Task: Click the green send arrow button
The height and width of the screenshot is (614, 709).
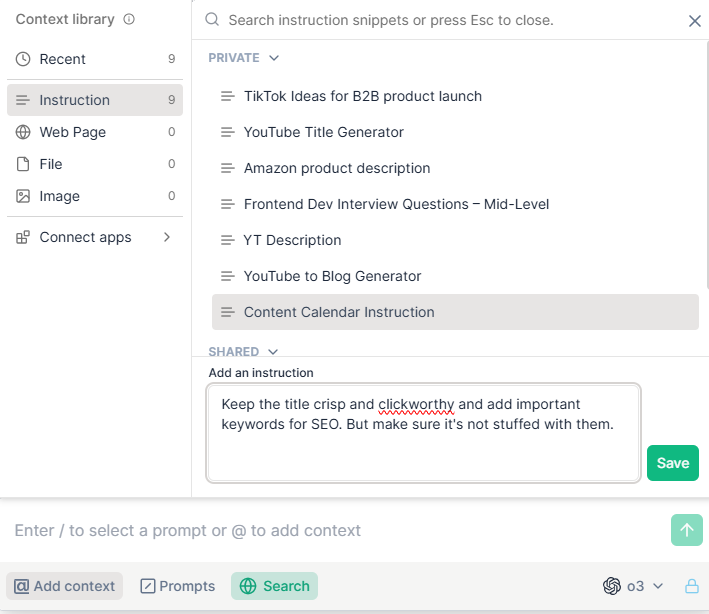Action: (686, 530)
